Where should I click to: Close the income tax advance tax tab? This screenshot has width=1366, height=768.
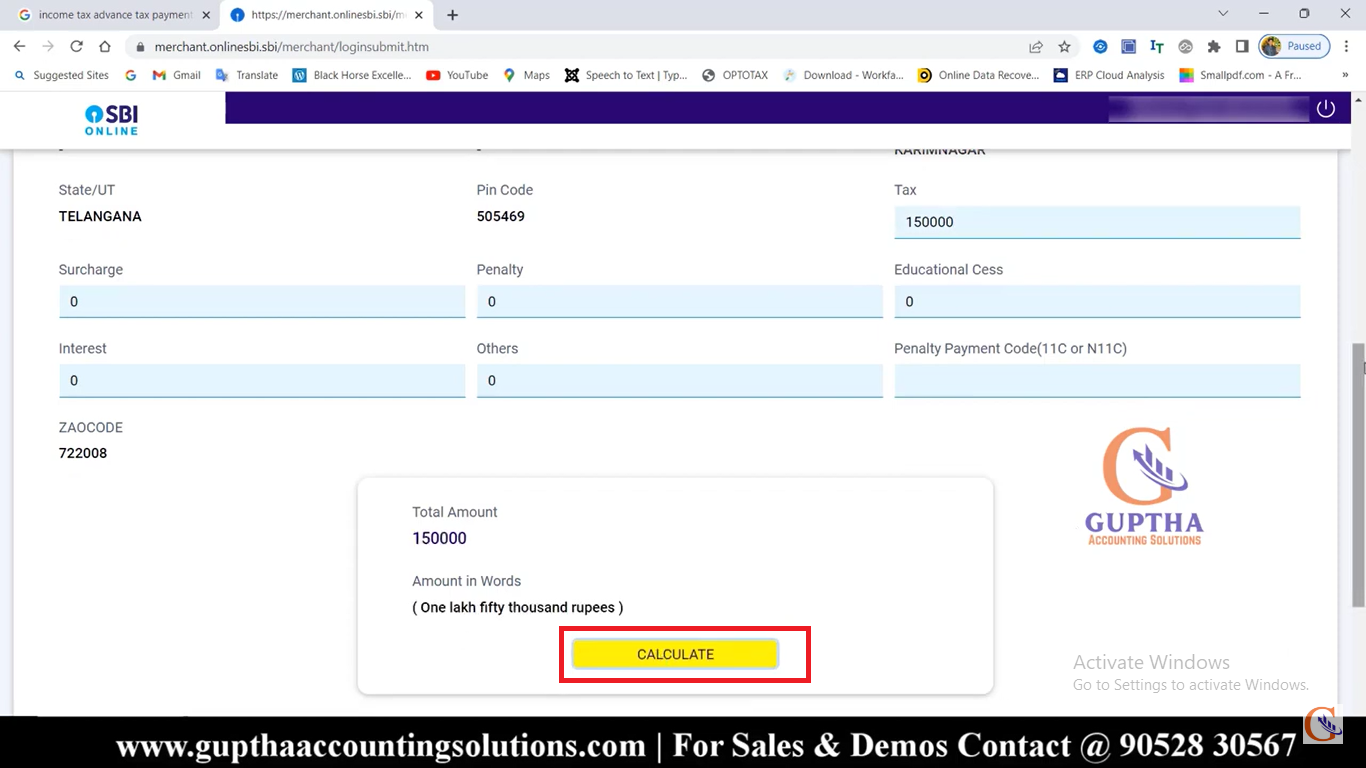(x=206, y=15)
